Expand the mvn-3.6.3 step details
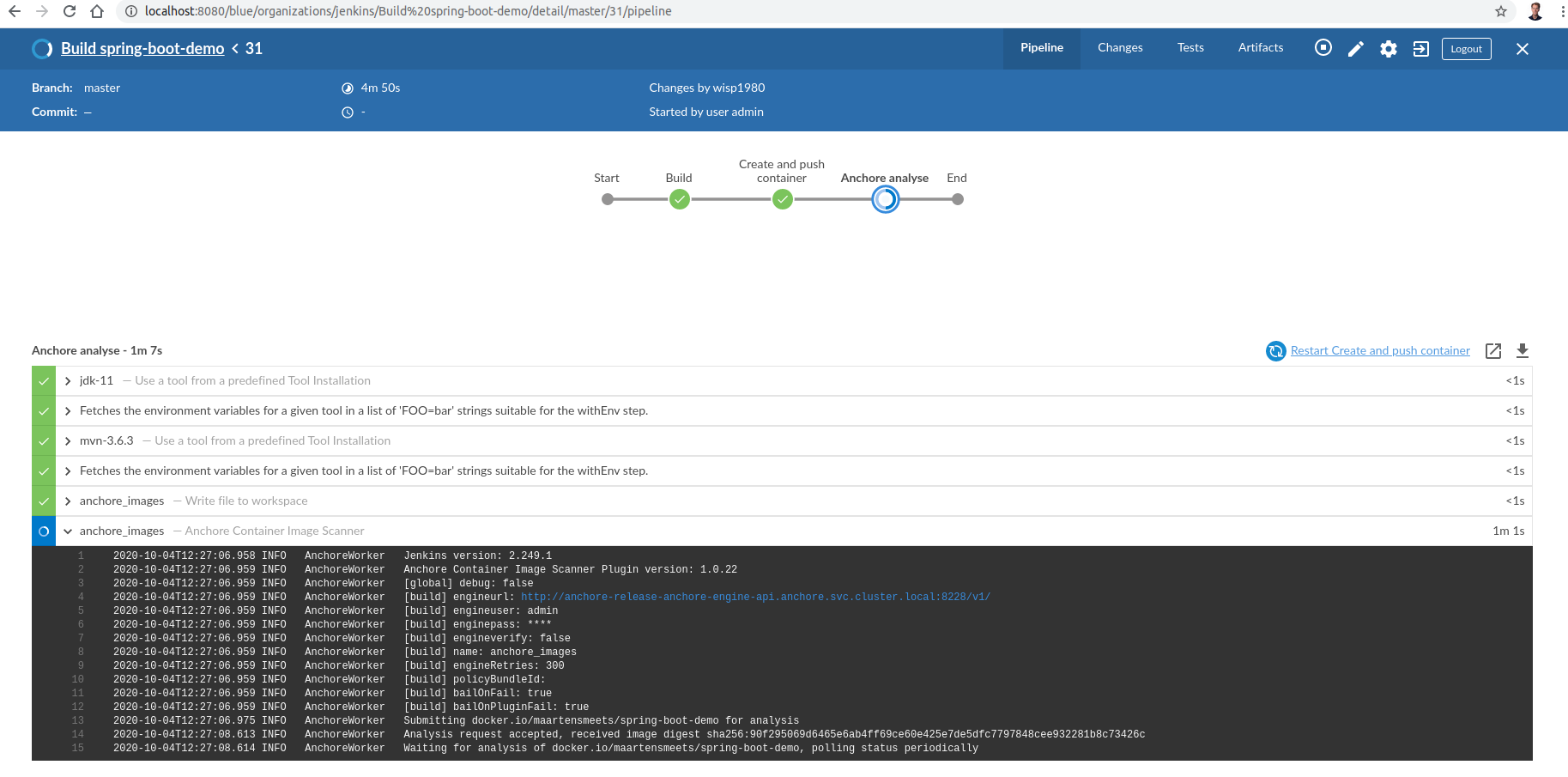The width and height of the screenshot is (1568, 777). tap(67, 440)
